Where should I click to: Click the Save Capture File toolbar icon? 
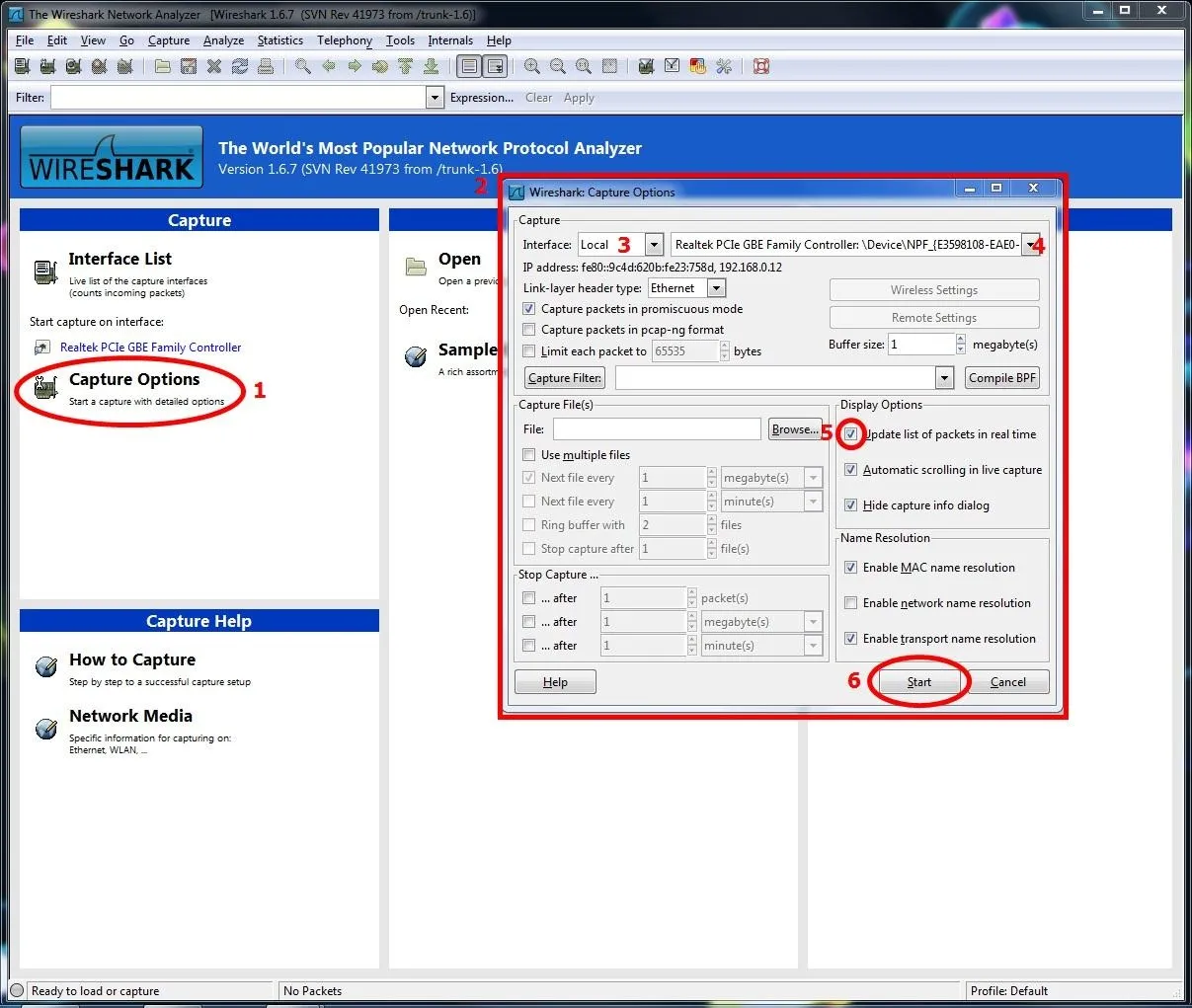pos(189,66)
